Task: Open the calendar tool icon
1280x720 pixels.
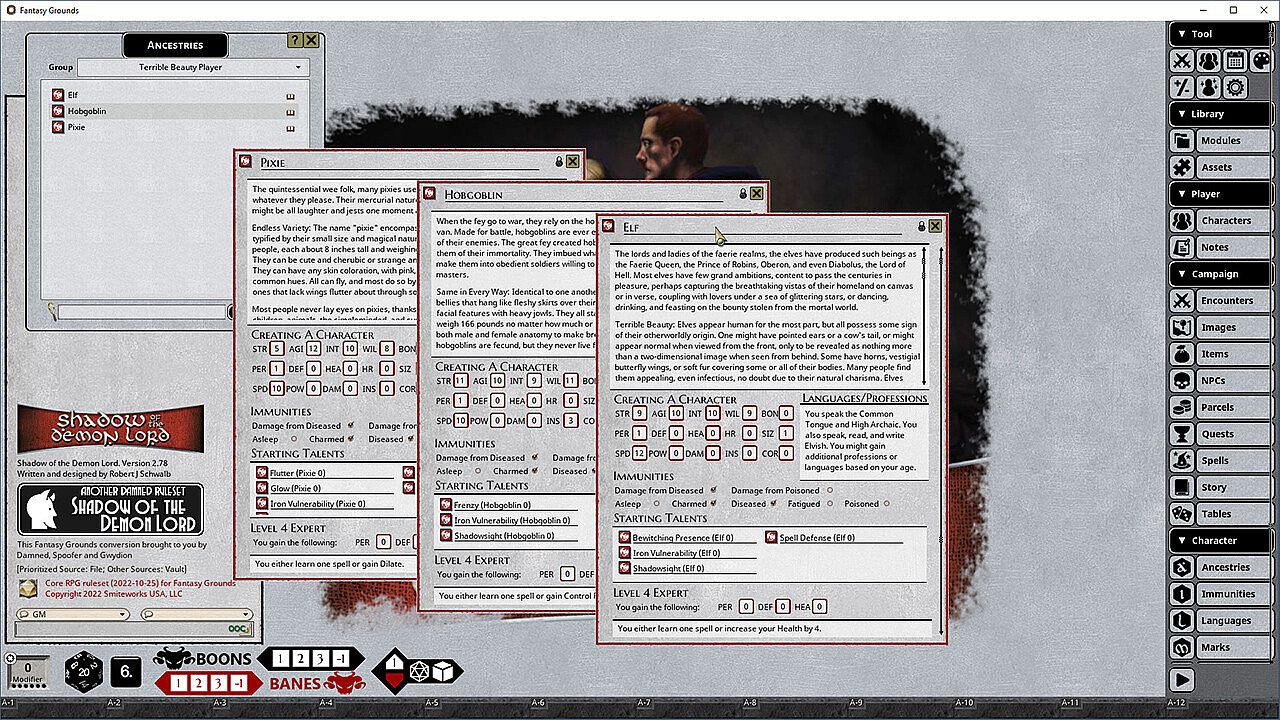Action: tap(1234, 61)
